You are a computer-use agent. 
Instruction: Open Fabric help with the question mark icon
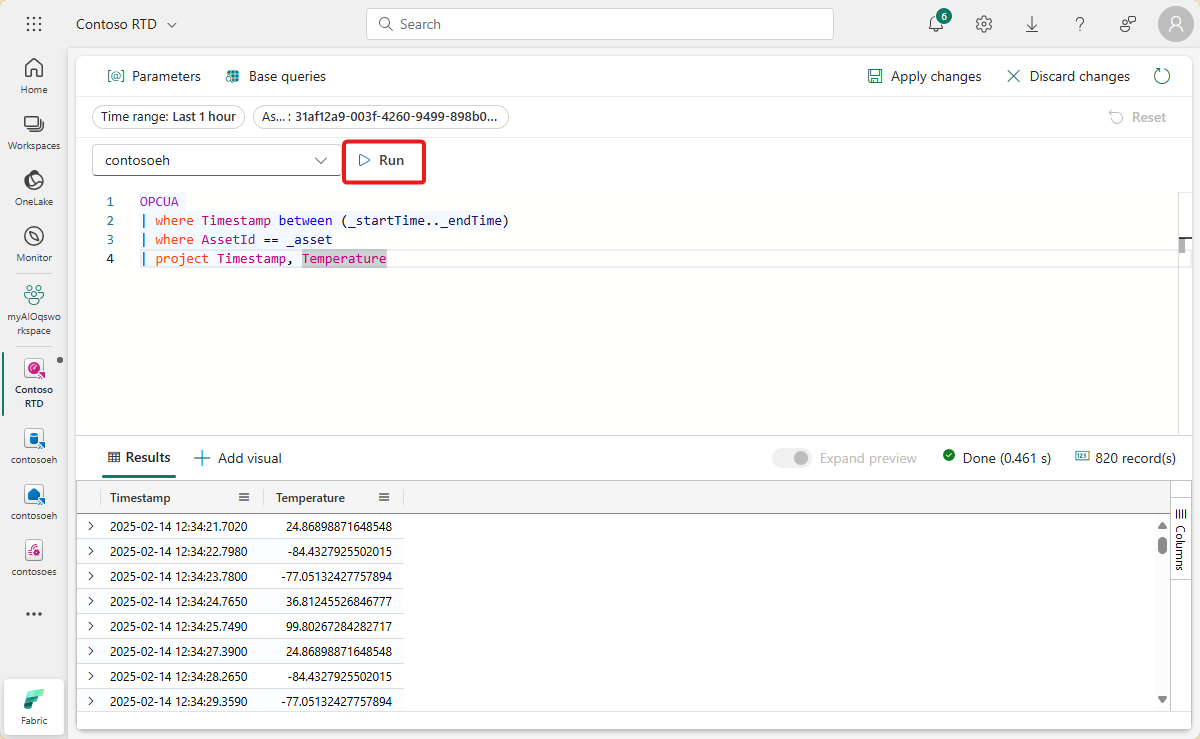click(1079, 23)
